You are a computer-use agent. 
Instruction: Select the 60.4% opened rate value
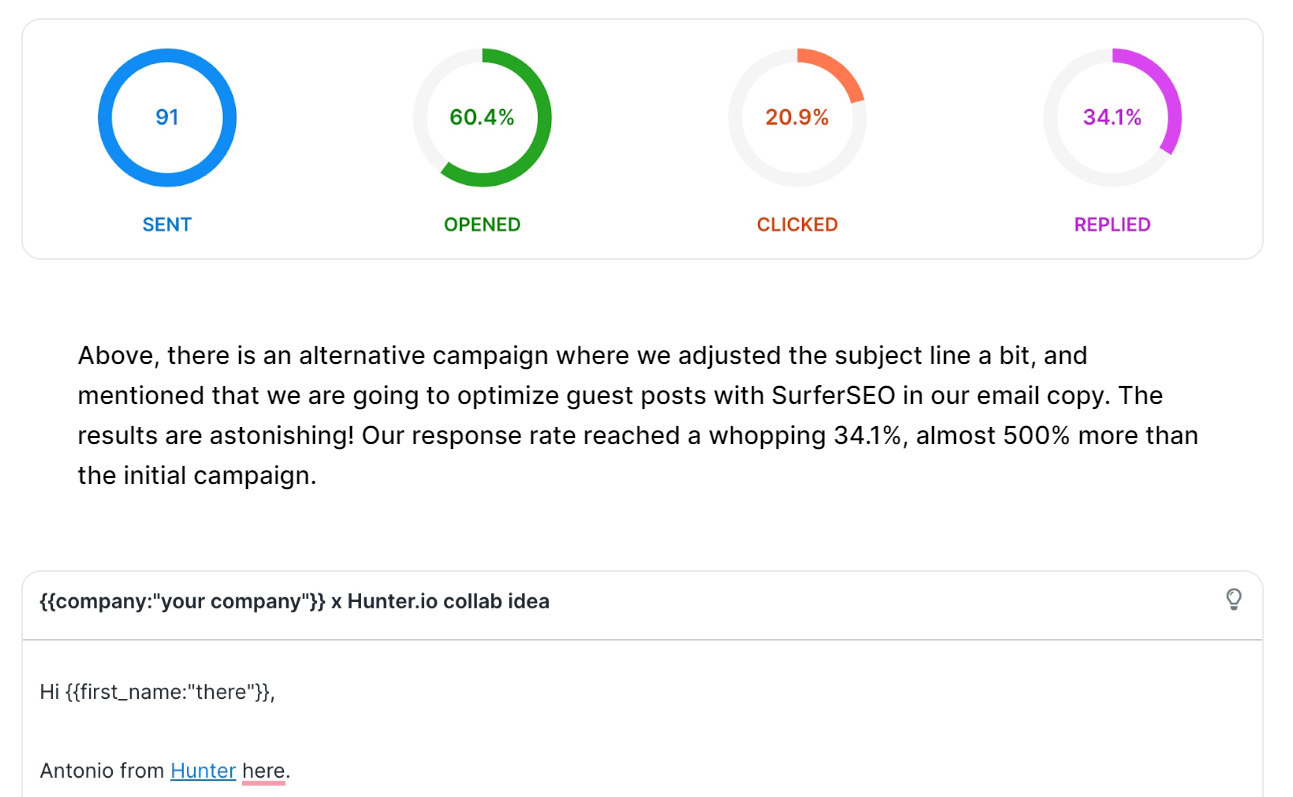click(x=482, y=117)
